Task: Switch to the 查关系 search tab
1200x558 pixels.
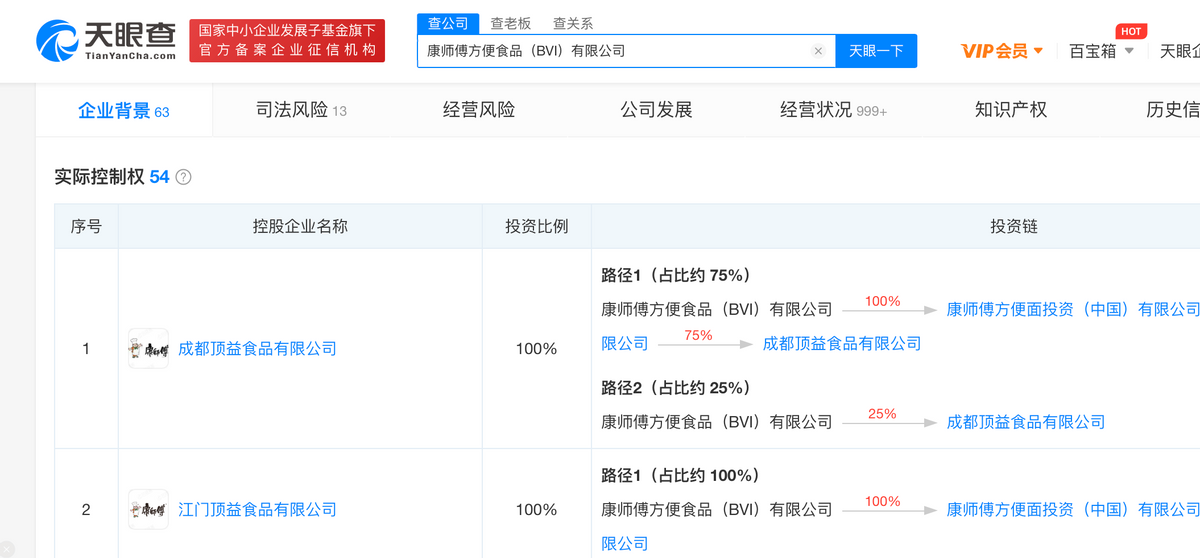Action: point(572,23)
